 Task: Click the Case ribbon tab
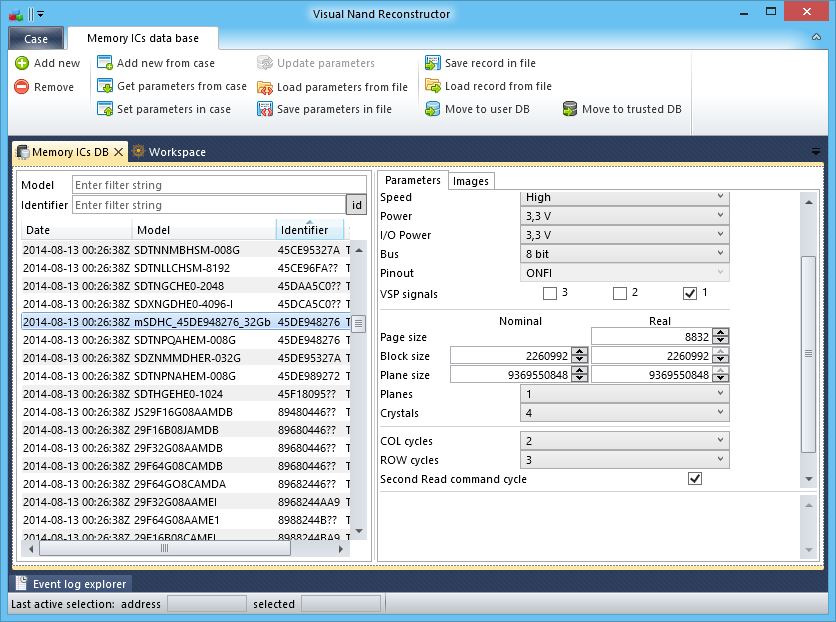click(x=35, y=38)
